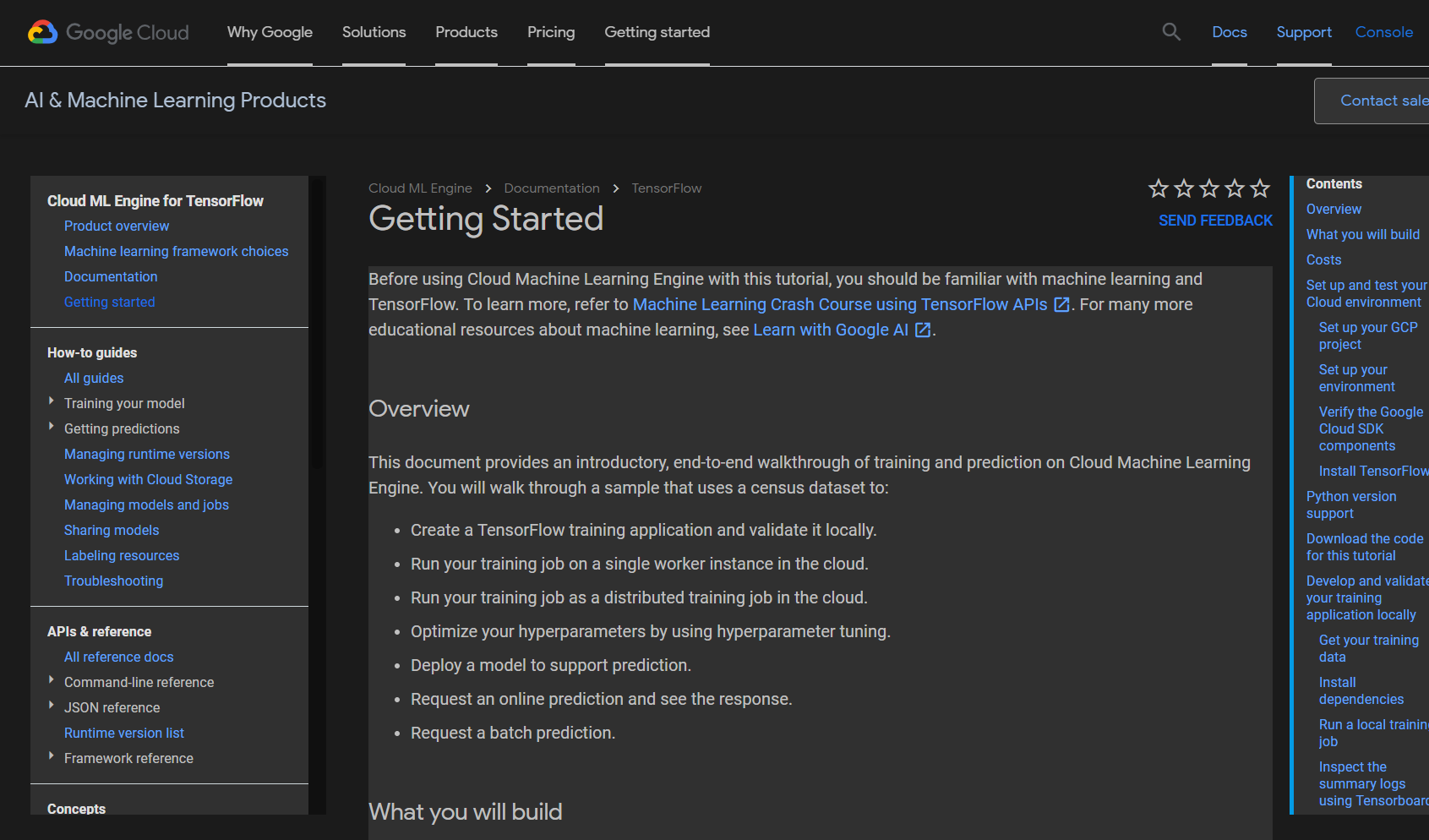Viewport: 1429px width, 840px height.
Task: Jump to What you will build
Action: 1362,234
